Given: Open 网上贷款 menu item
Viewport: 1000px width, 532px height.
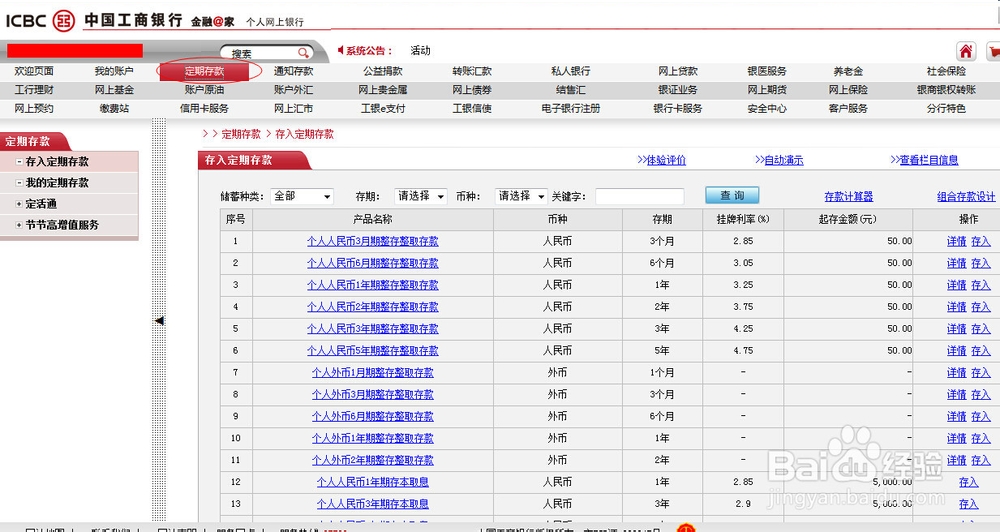Looking at the screenshot, I should [x=678, y=71].
